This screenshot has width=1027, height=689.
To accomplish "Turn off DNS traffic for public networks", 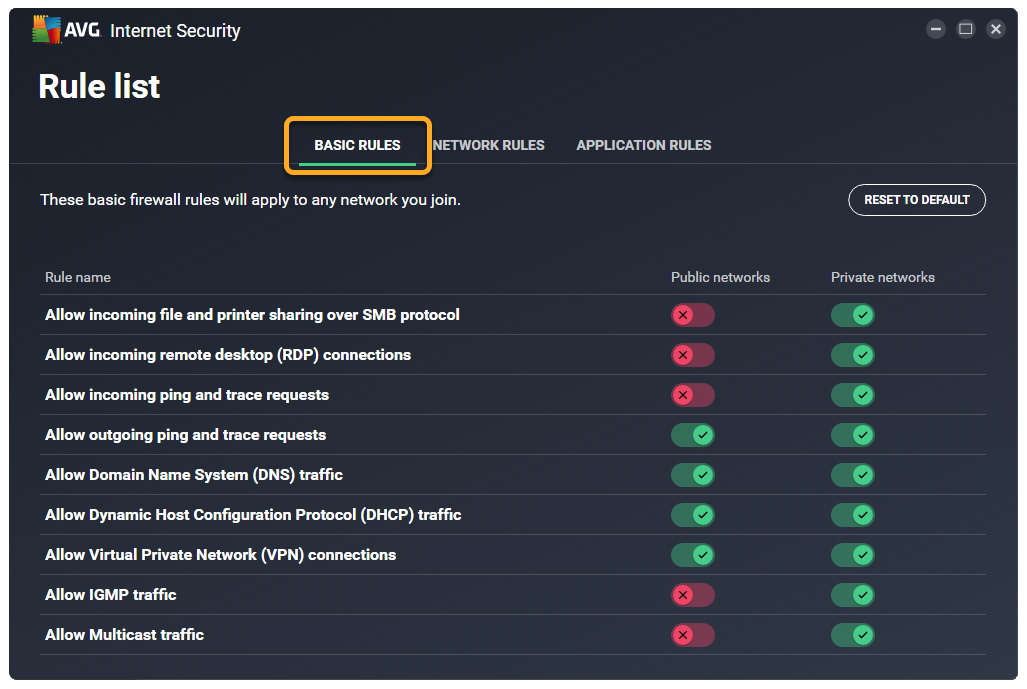I will click(692, 475).
